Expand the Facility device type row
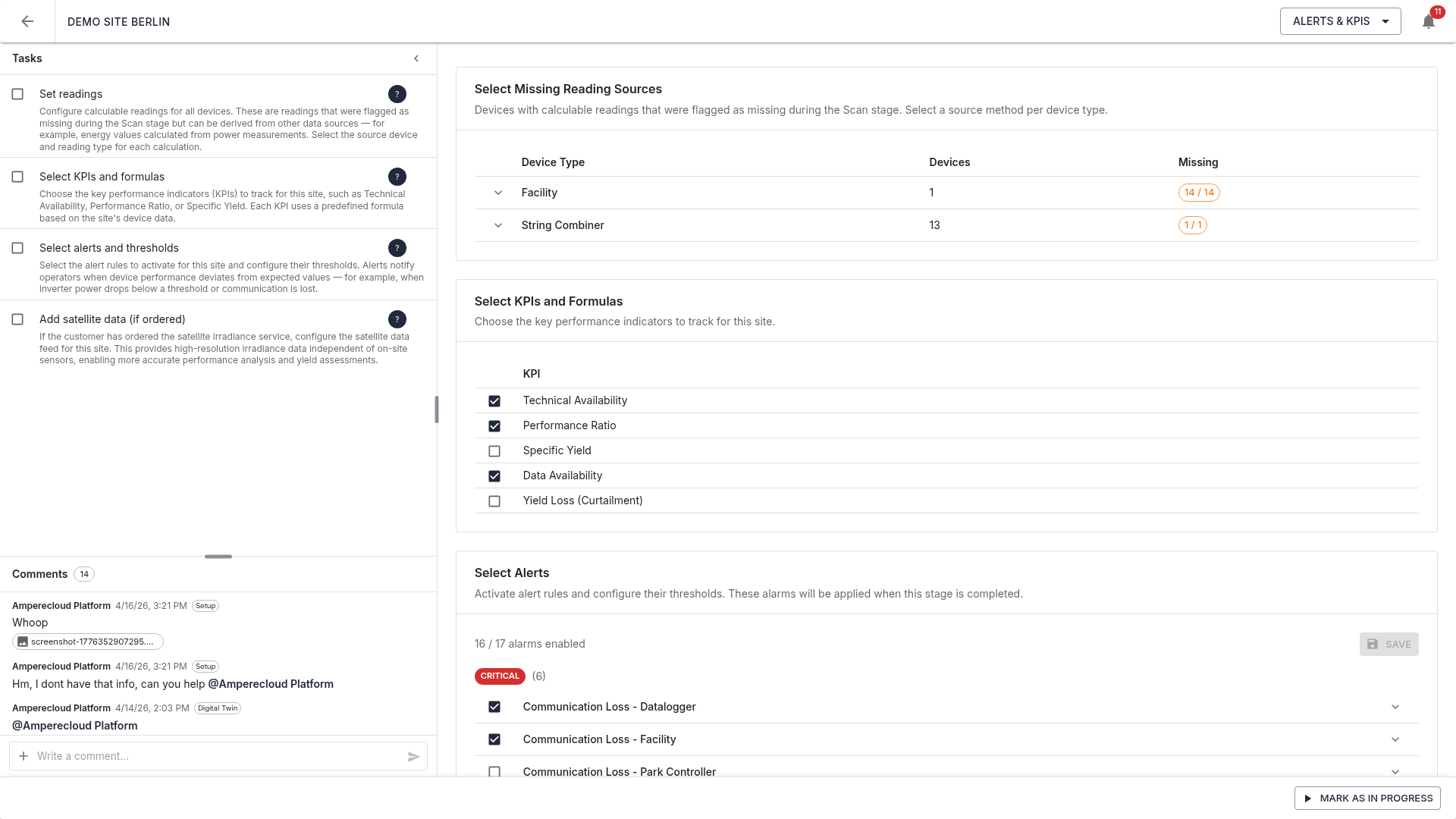 (498, 193)
